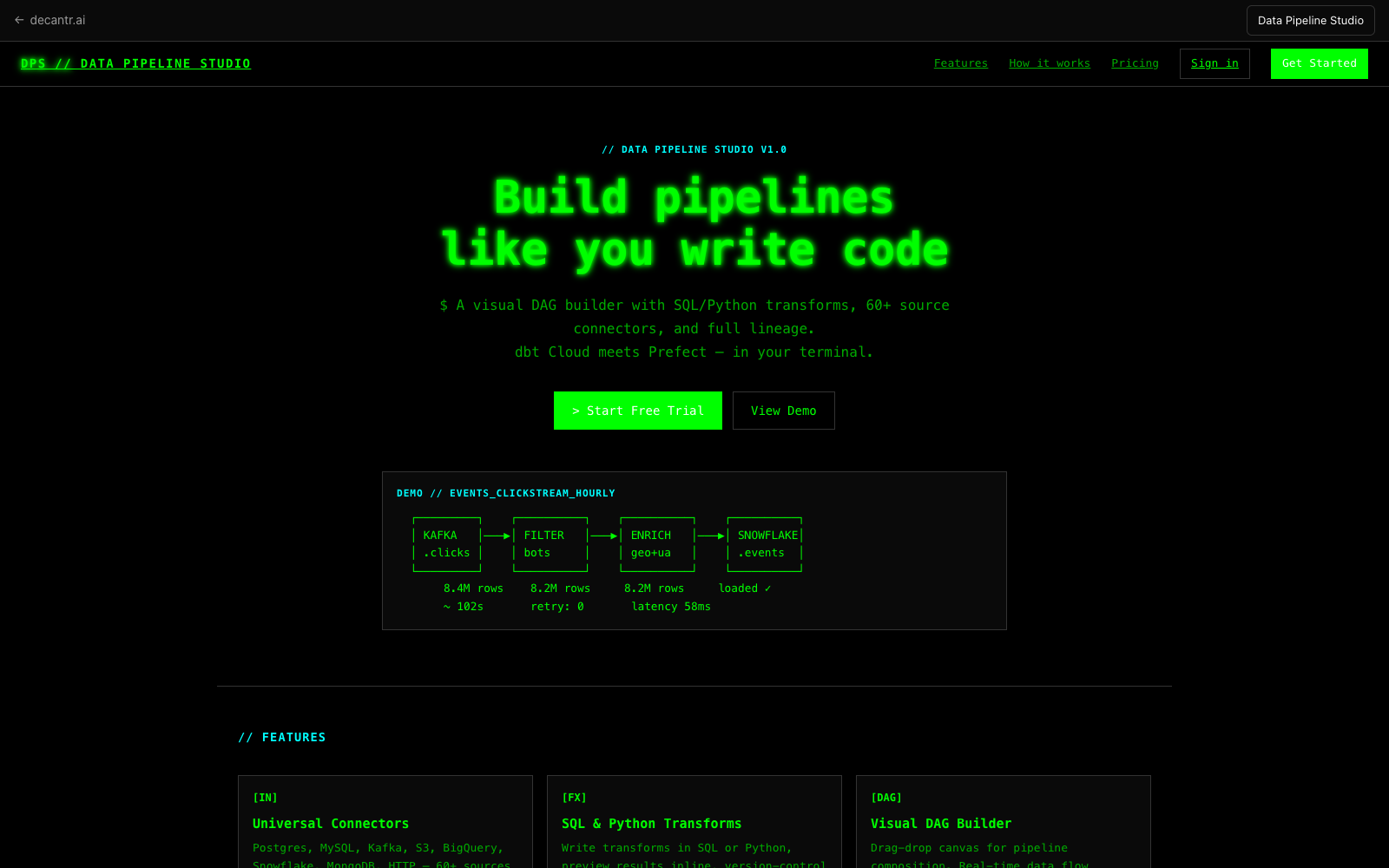1389x868 pixels.
Task: Select the '// DATA PIPELINE STUDIO V1.0' tagline text
Action: tap(694, 149)
